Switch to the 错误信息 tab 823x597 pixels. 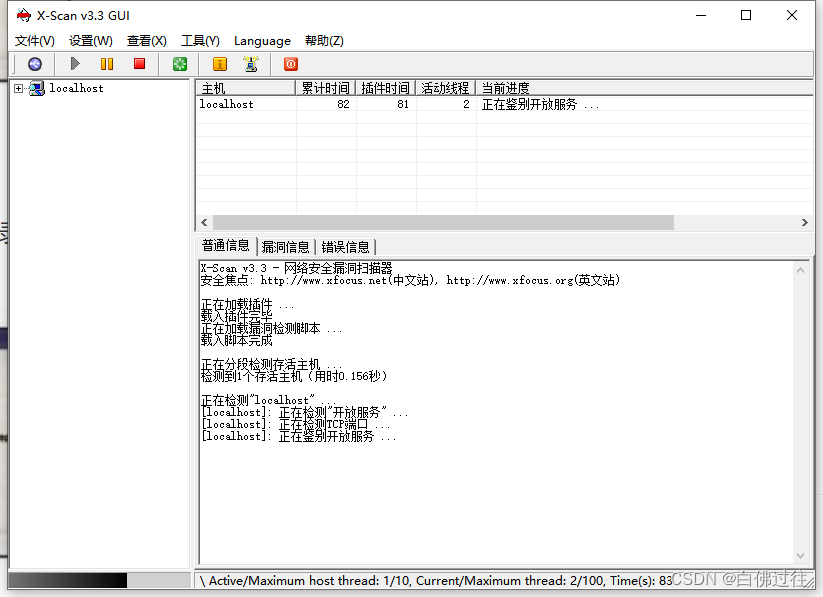tap(347, 246)
